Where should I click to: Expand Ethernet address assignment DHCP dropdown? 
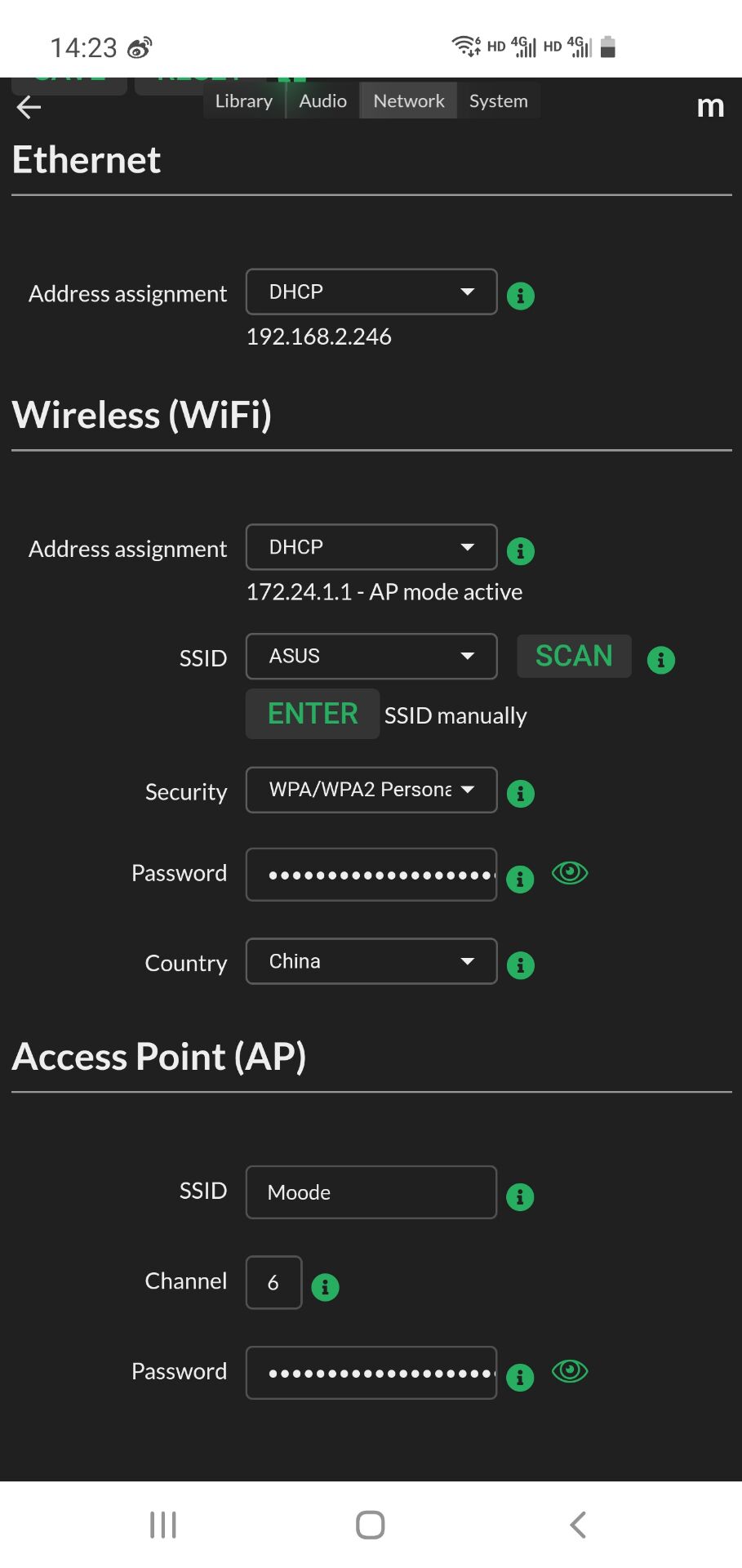(371, 292)
